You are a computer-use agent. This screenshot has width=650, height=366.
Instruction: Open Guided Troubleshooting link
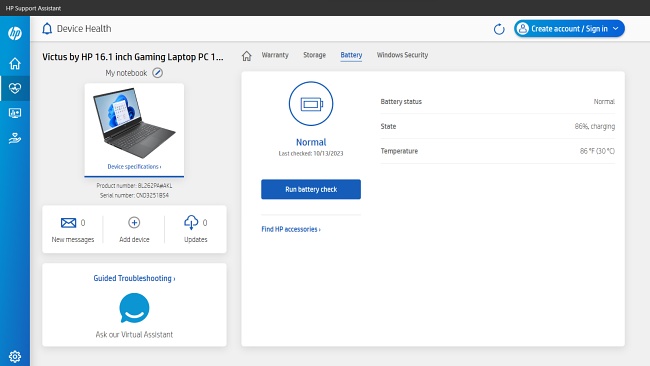click(x=134, y=278)
